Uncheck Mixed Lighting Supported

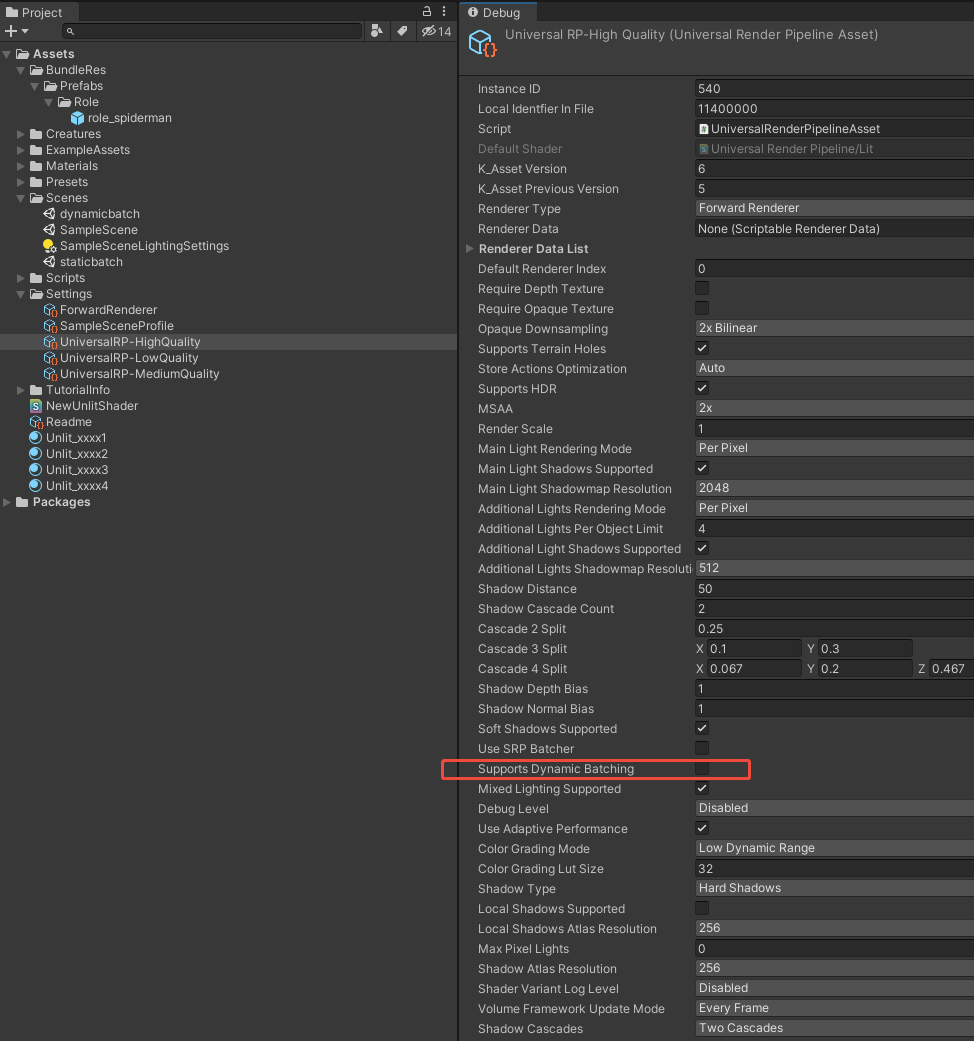(x=702, y=788)
